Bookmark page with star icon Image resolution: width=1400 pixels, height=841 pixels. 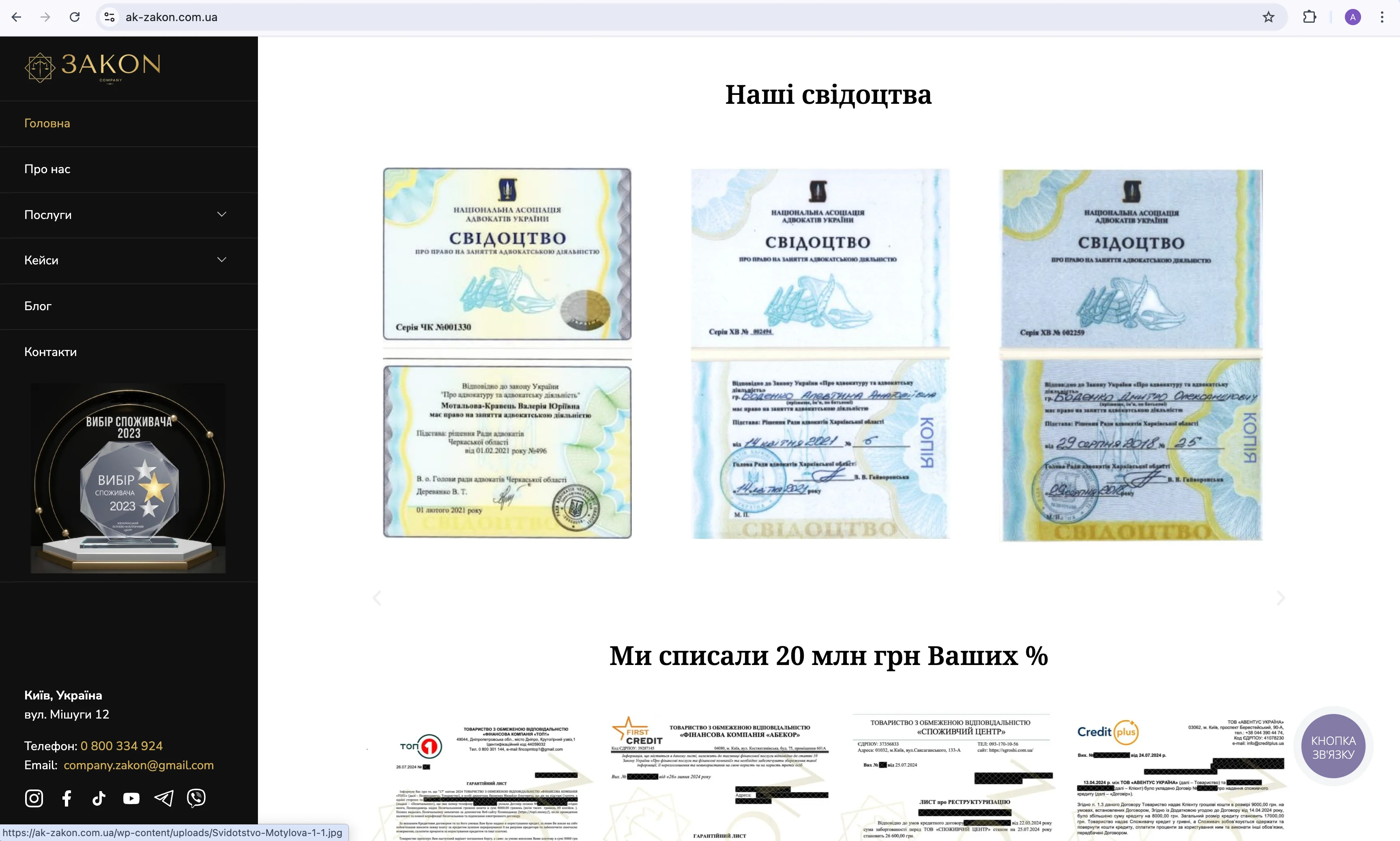click(x=1268, y=17)
